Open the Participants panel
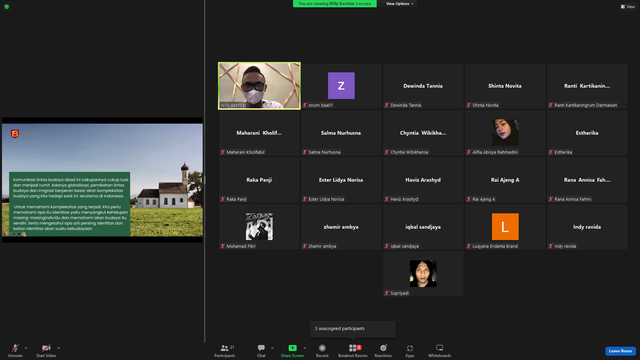This screenshot has width=640, height=360. [224, 350]
